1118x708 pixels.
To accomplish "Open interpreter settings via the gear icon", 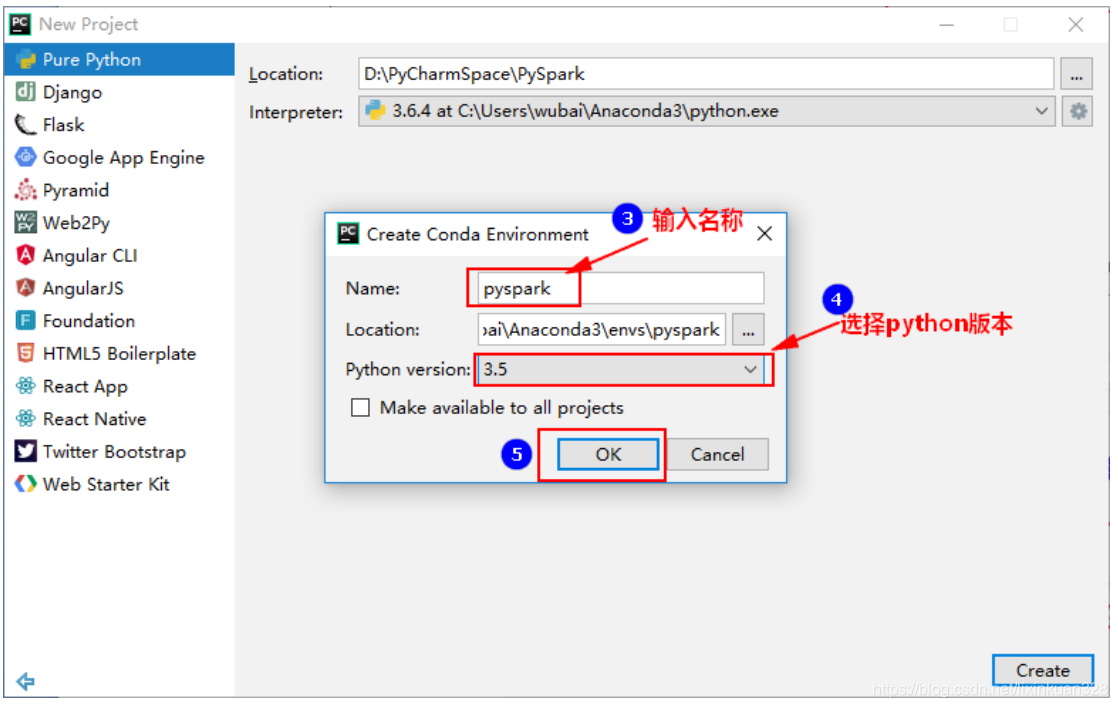I will pos(1077,111).
